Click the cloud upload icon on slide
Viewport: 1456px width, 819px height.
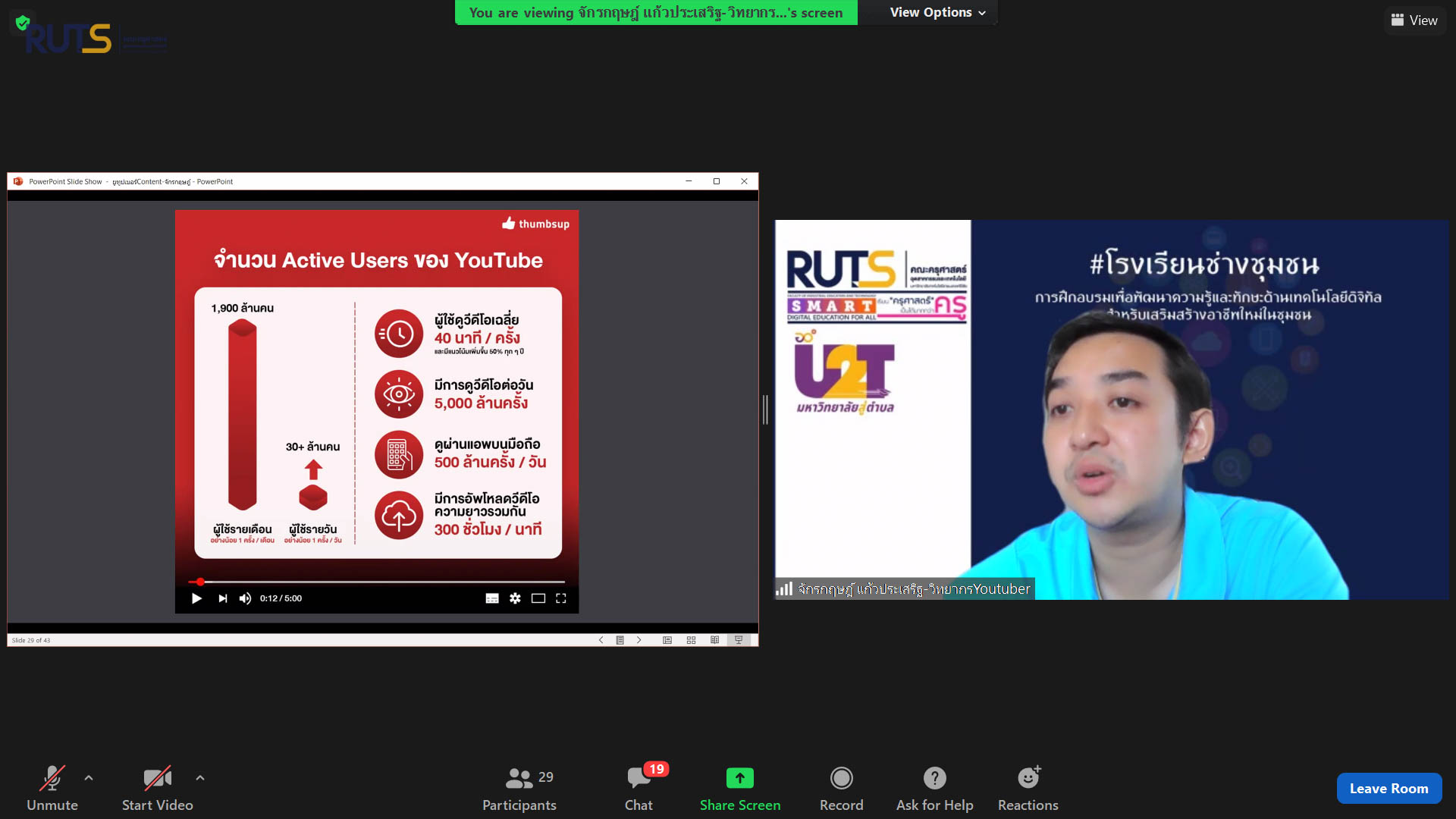pos(399,515)
